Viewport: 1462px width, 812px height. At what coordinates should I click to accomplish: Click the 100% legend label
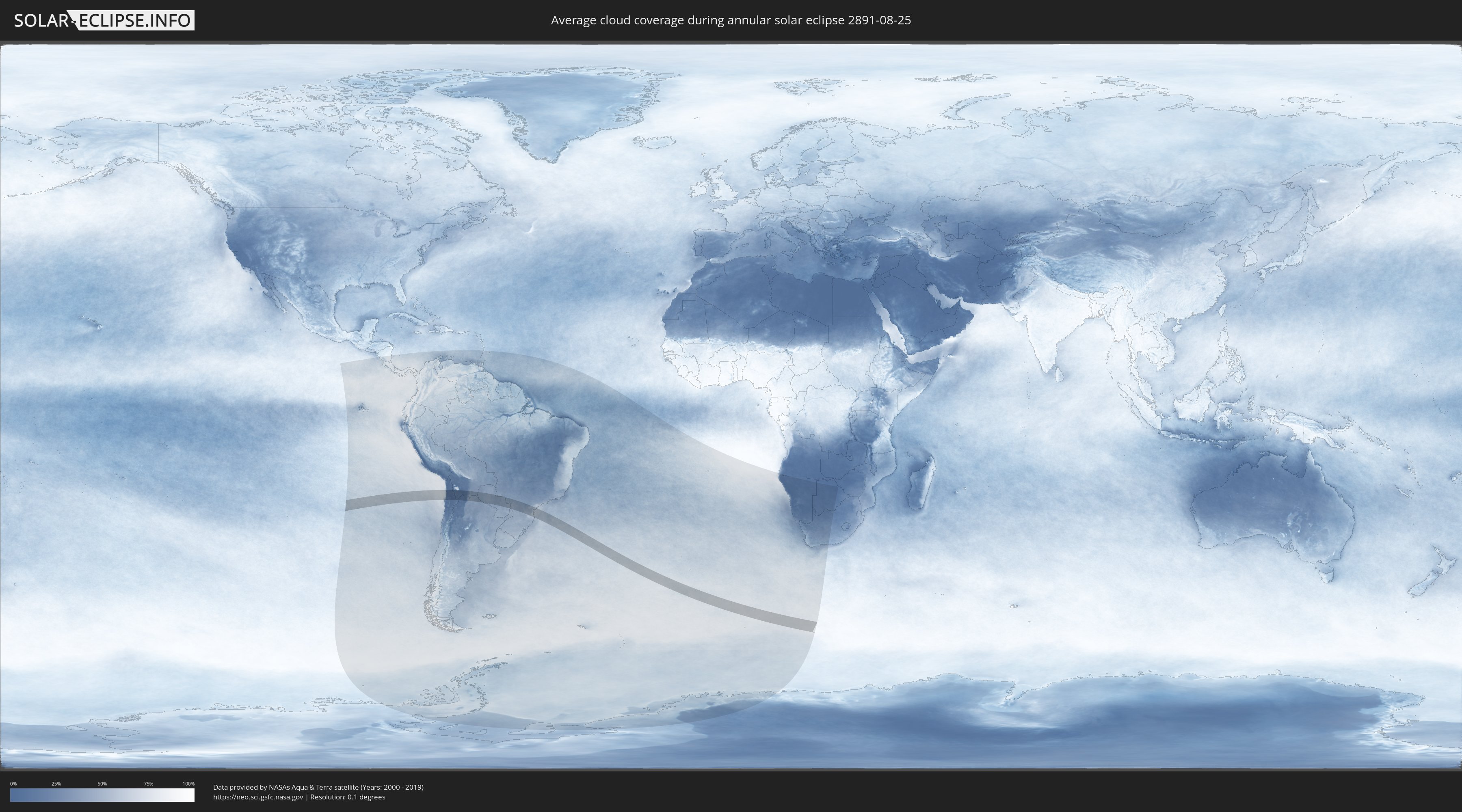188,784
